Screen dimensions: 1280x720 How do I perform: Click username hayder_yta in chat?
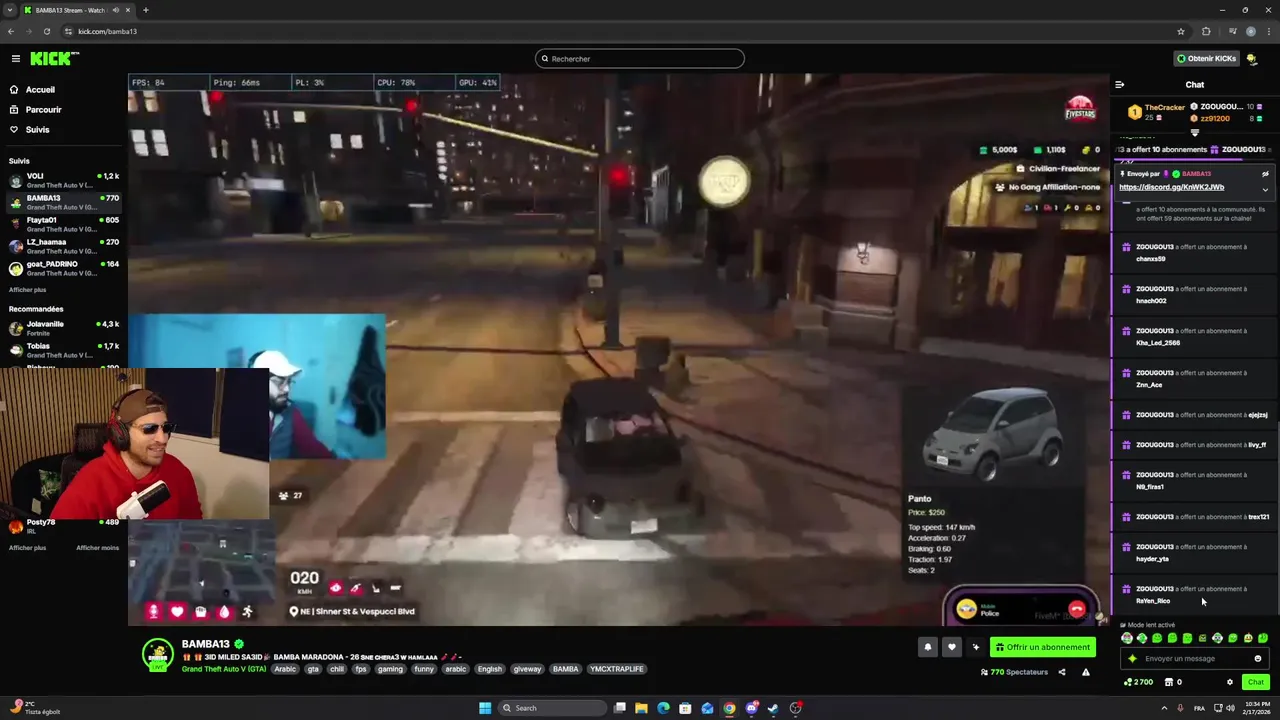(1152, 559)
